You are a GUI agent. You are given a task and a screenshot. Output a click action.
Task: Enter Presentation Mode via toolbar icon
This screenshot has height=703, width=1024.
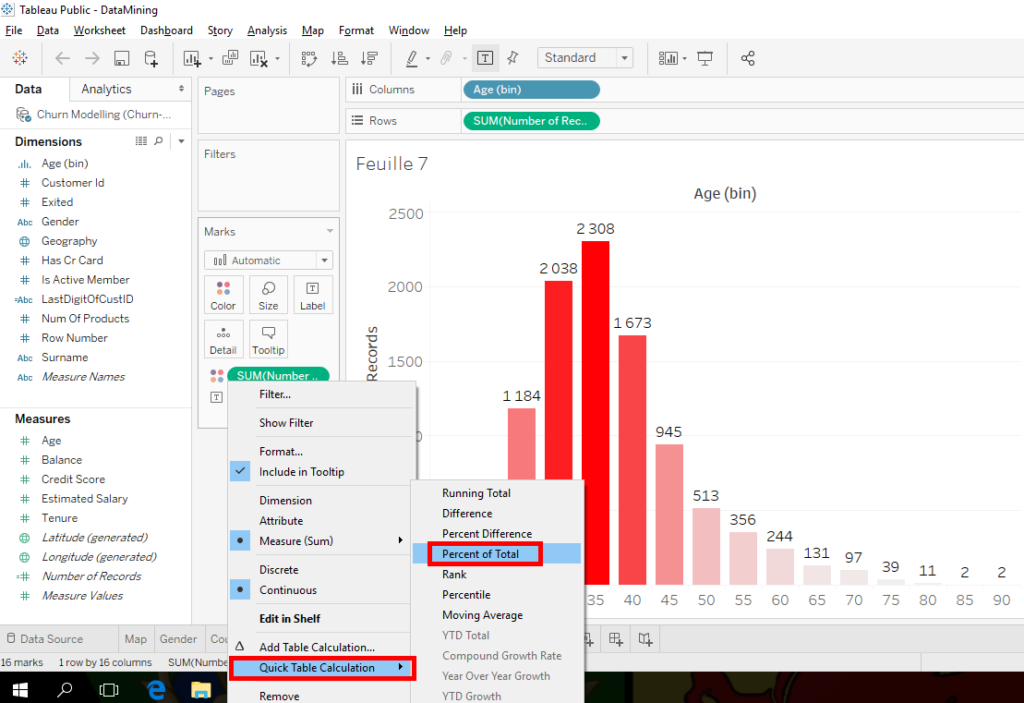(x=704, y=58)
